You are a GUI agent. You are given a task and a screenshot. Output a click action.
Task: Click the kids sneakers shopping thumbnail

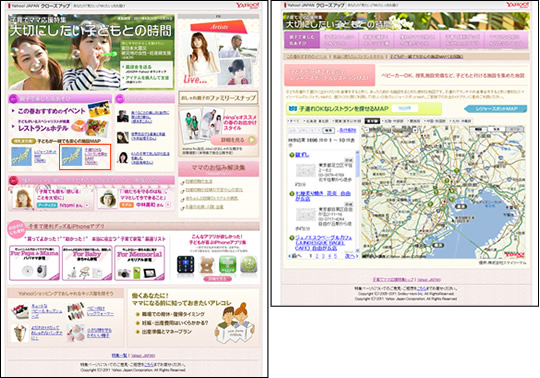tap(20, 311)
